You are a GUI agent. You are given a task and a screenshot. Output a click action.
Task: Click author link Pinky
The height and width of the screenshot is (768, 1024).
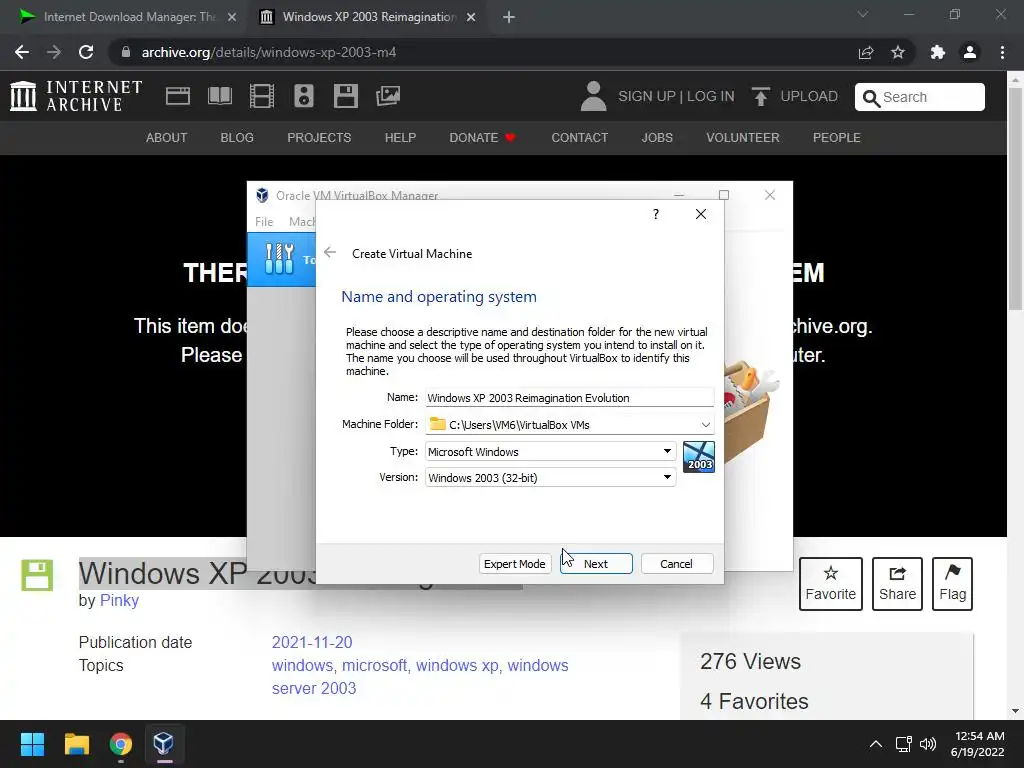119,600
